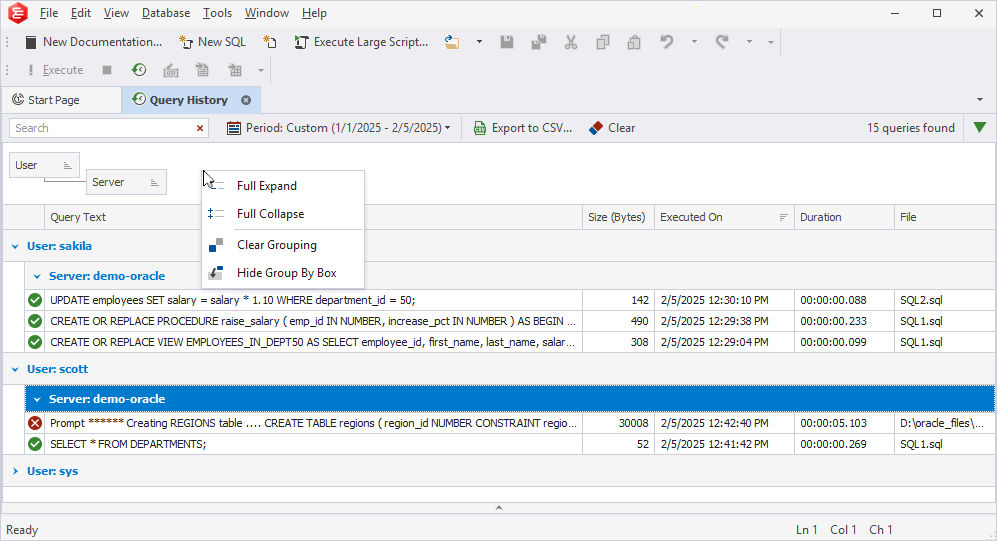Open the Redo history dropdown
The width and height of the screenshot is (997, 541).
[x=750, y=42]
